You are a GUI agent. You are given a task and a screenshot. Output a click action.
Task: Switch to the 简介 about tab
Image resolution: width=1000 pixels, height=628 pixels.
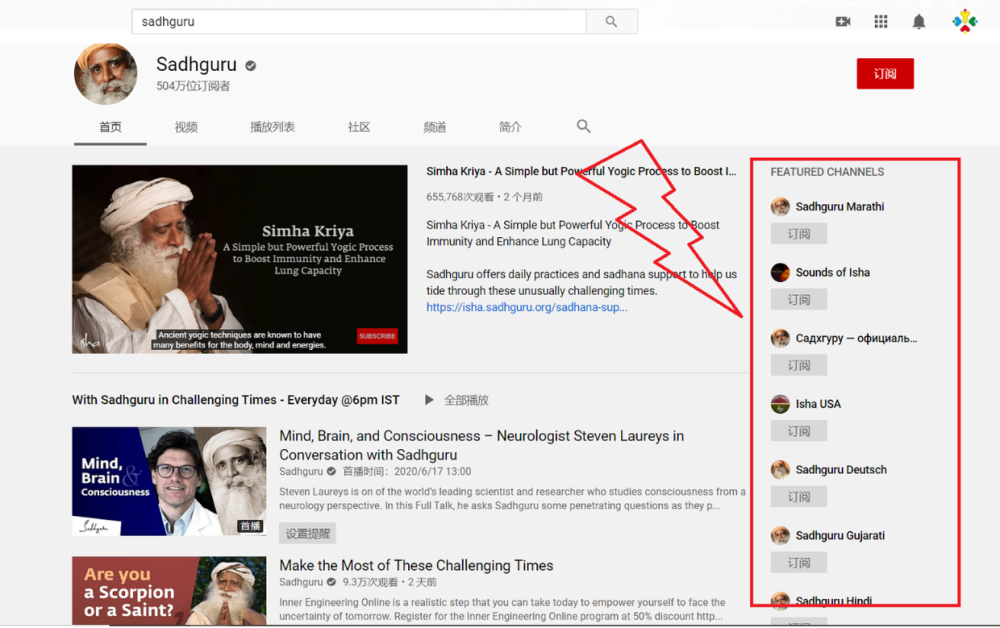510,127
